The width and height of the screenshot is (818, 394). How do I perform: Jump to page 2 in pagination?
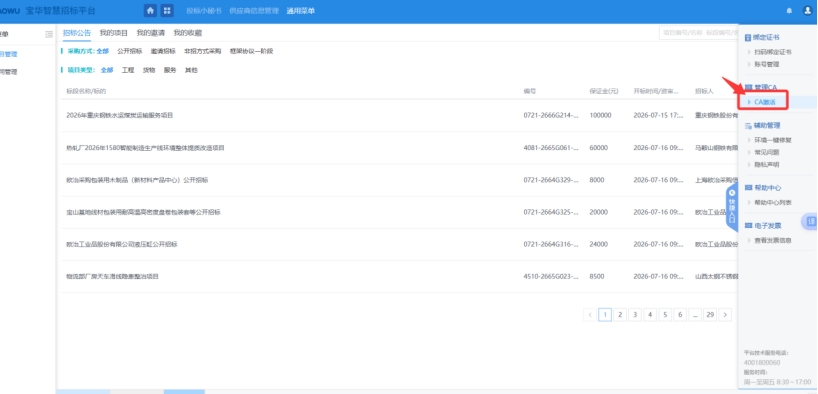(620, 315)
